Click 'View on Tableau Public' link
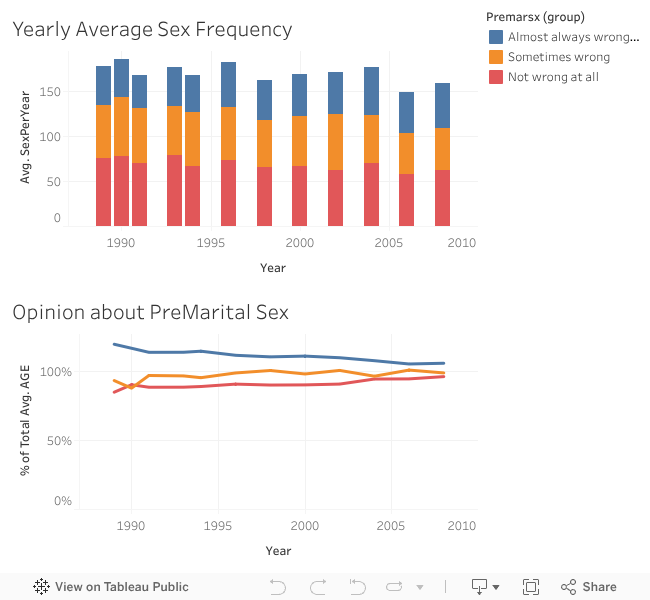The height and width of the screenshot is (600, 650). coord(121,587)
